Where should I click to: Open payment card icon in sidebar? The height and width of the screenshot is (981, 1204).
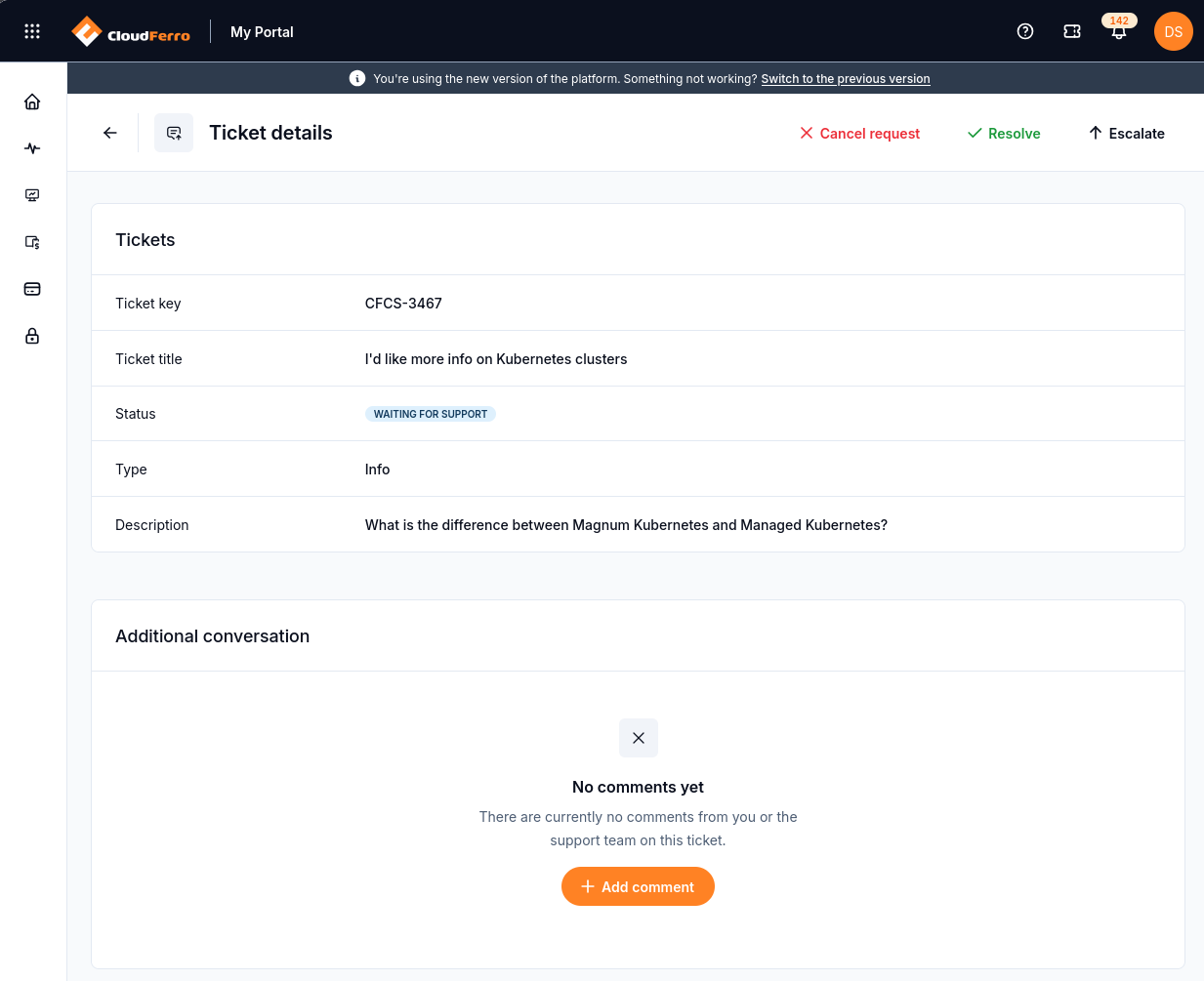point(32,289)
